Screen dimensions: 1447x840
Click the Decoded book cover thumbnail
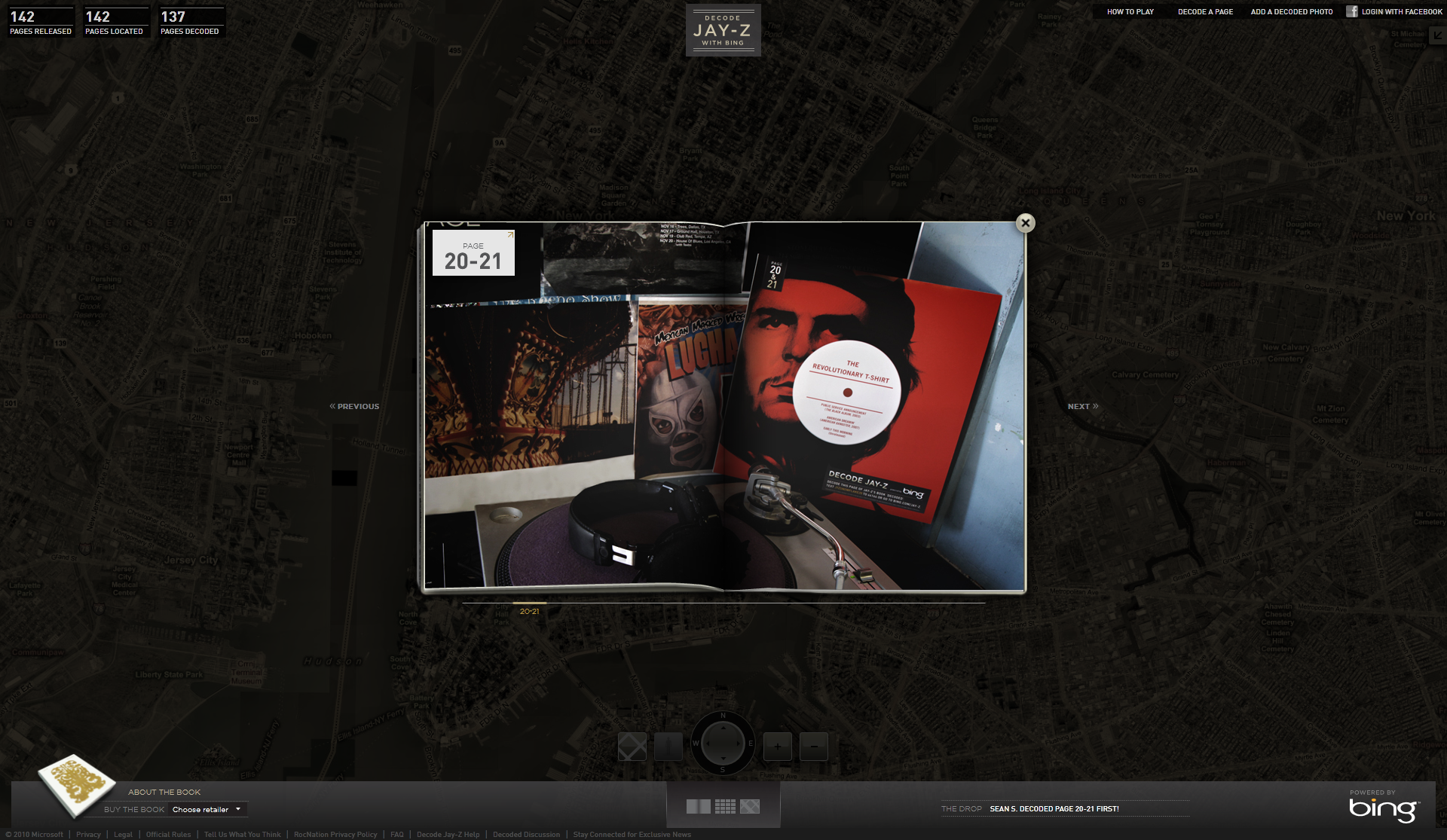coord(77,786)
